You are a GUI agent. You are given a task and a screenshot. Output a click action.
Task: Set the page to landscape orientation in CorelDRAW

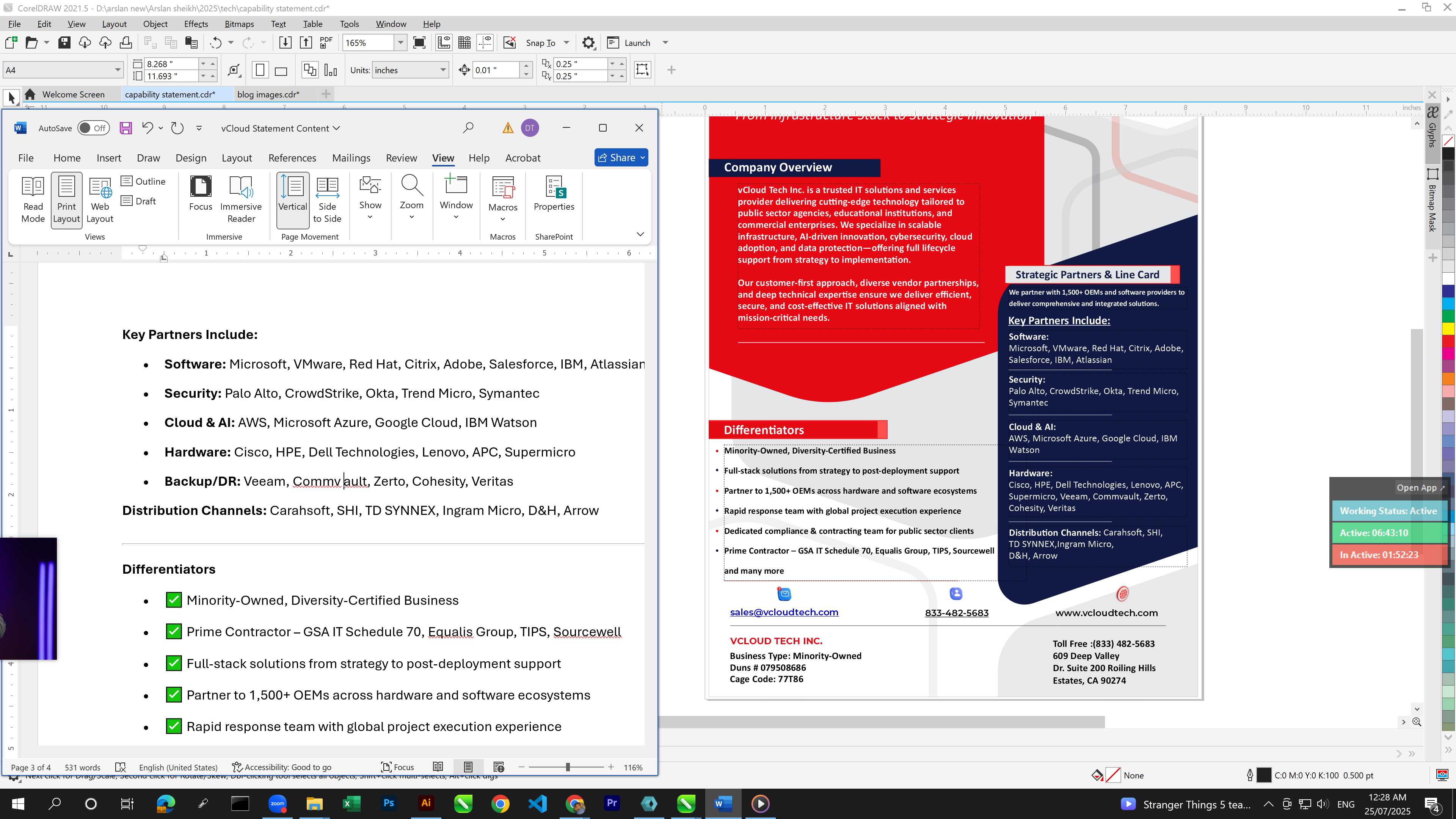tap(281, 70)
